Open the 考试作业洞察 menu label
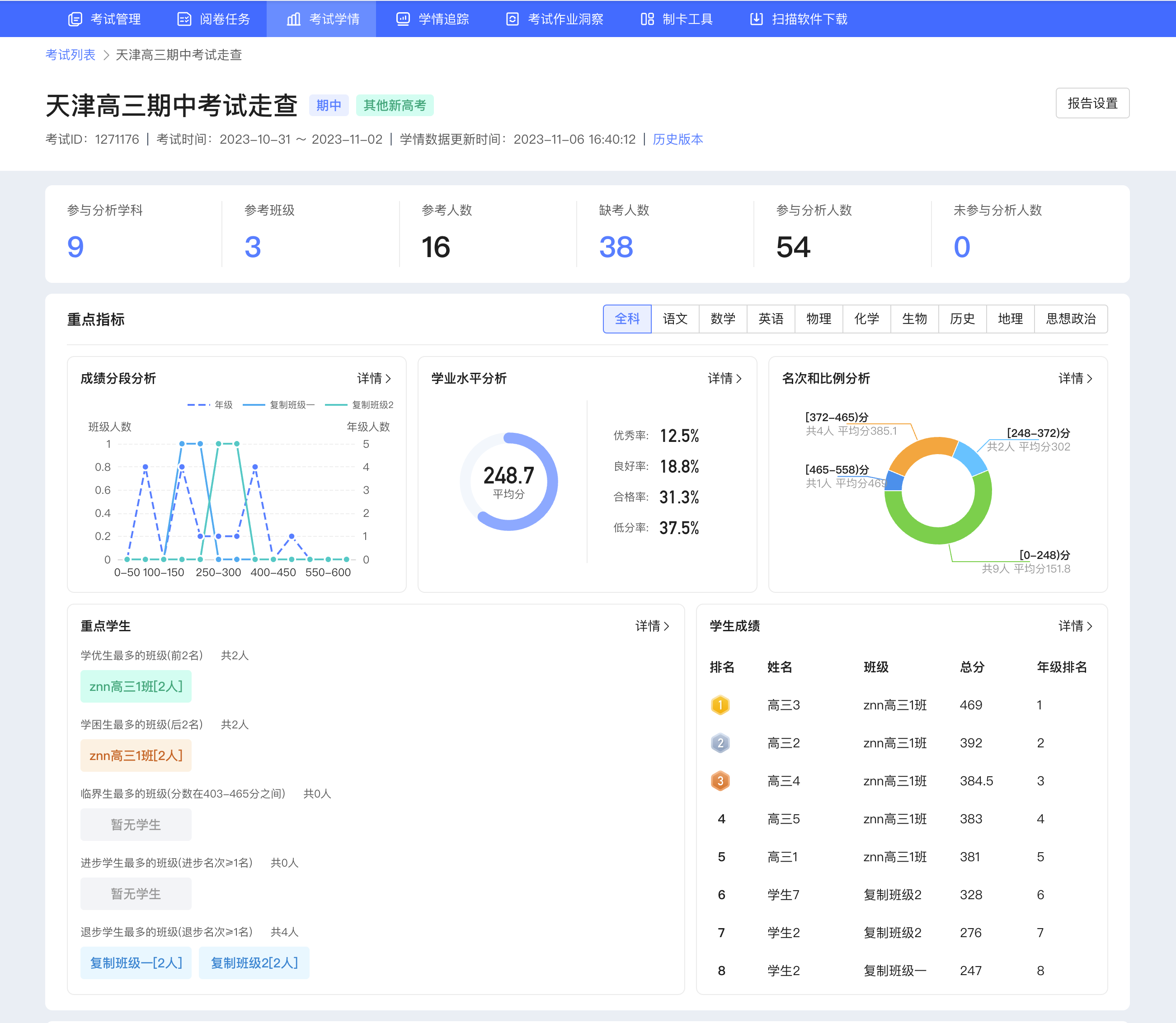Viewport: 1176px width, 1023px height. [566, 19]
